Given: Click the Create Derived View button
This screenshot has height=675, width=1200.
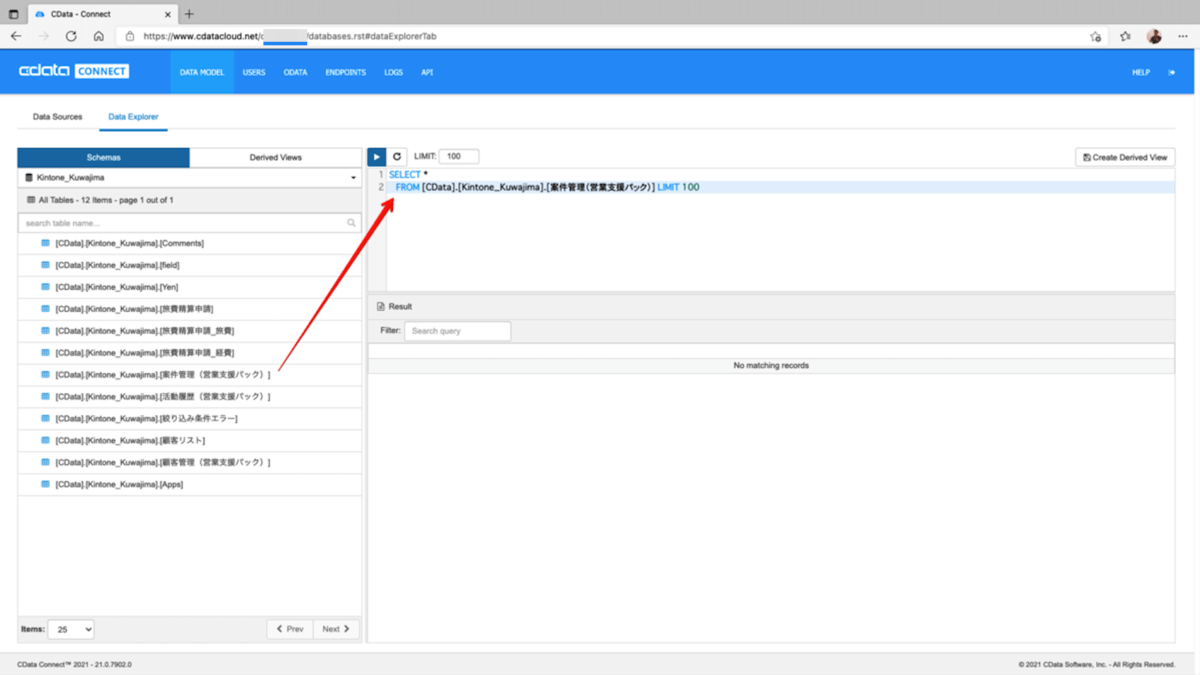Looking at the screenshot, I should (1125, 157).
